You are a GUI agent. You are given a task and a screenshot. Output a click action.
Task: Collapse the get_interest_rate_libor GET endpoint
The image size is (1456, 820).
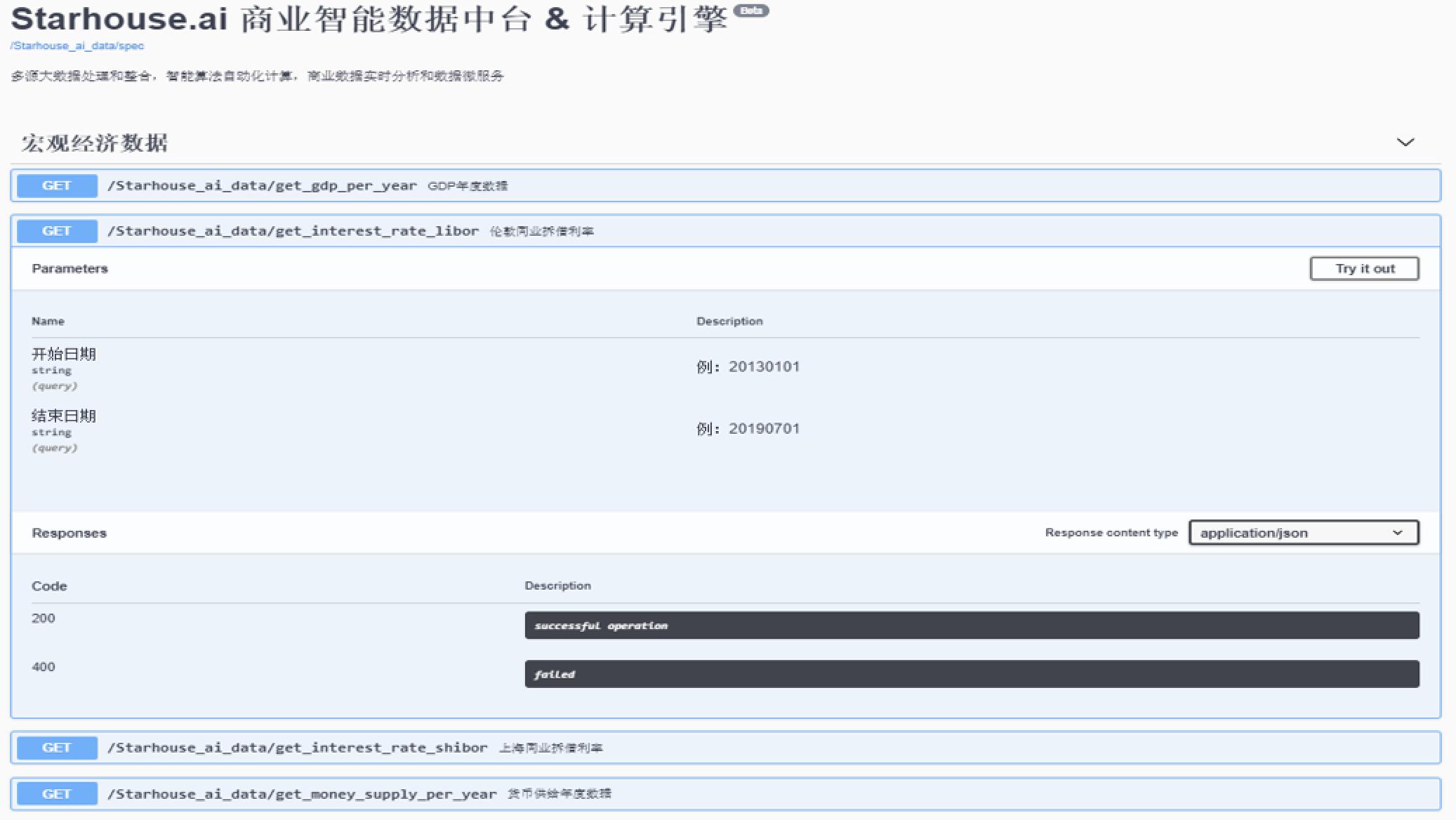point(725,231)
